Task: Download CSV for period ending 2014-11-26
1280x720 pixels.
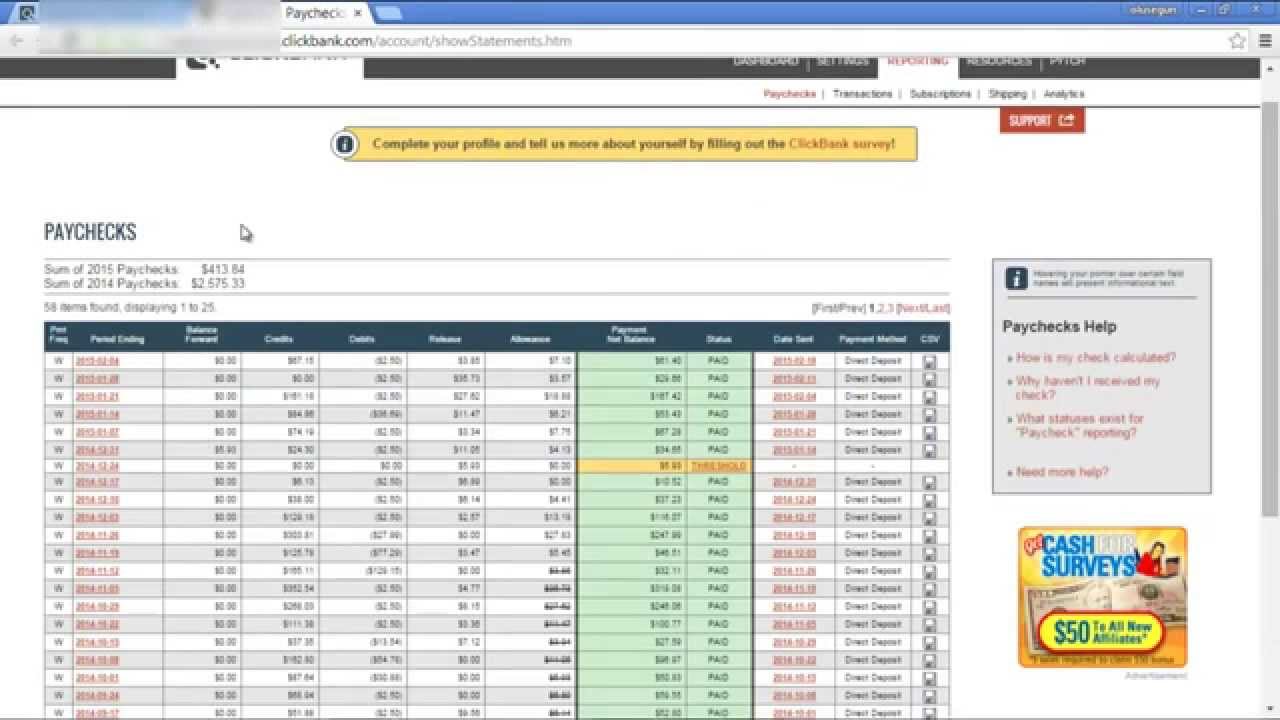Action: [929, 537]
